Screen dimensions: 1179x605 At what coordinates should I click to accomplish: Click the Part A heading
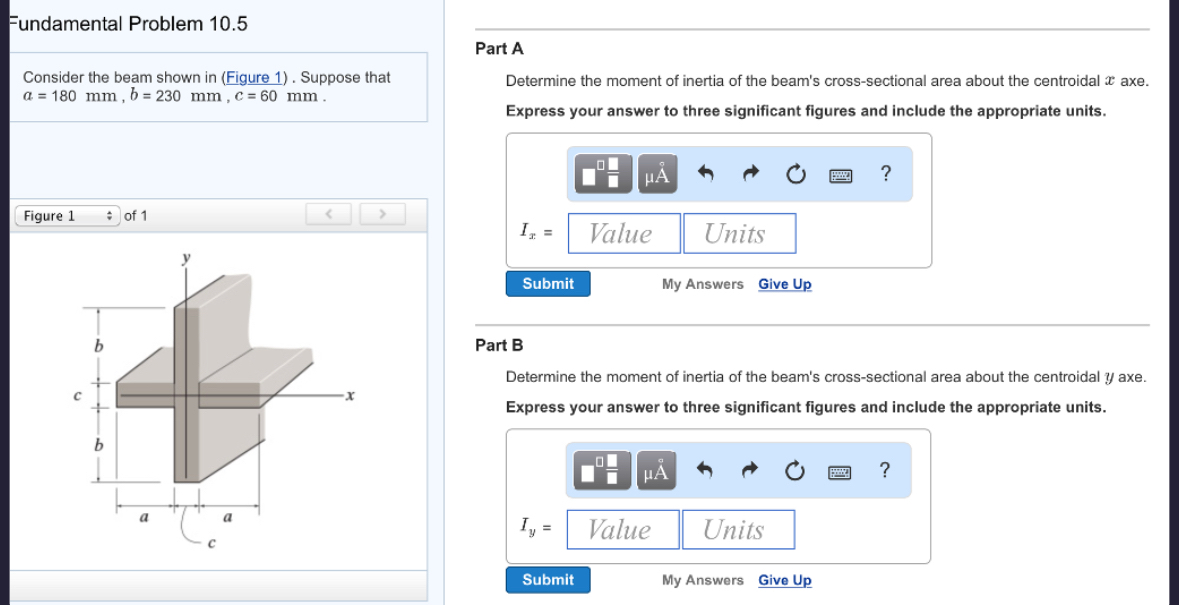(x=499, y=49)
